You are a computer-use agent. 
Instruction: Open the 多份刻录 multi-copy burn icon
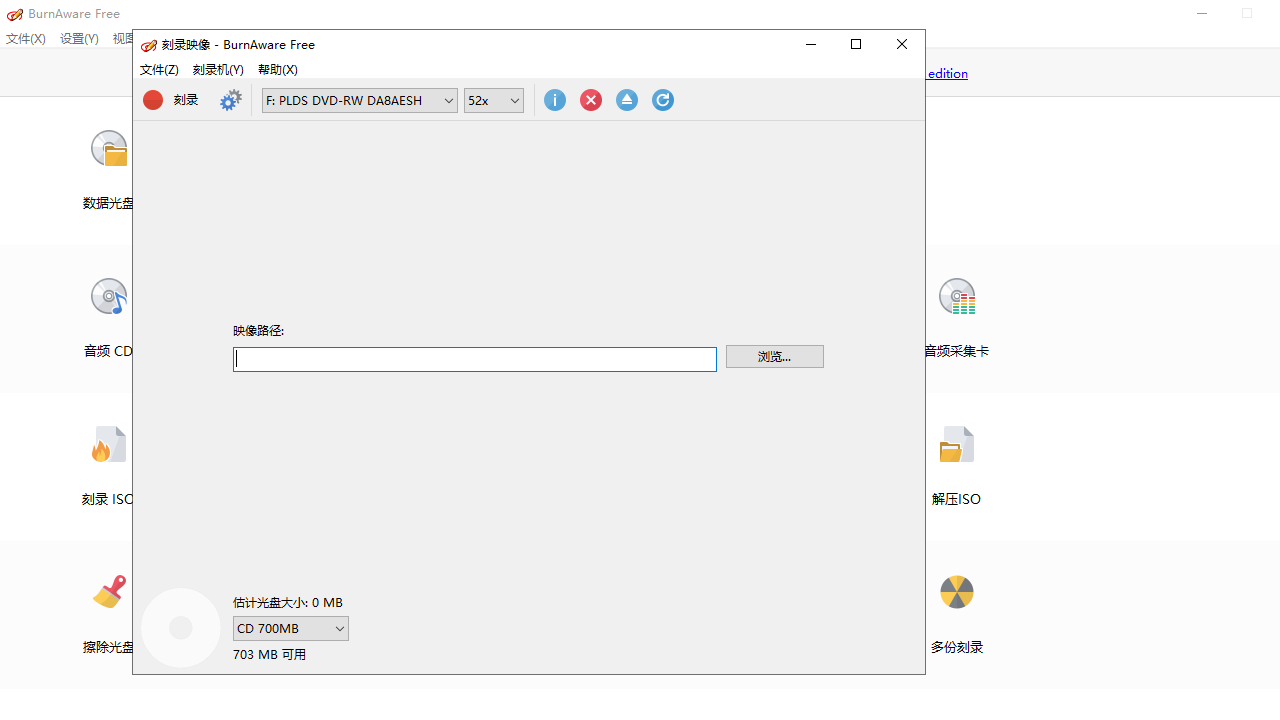(957, 592)
